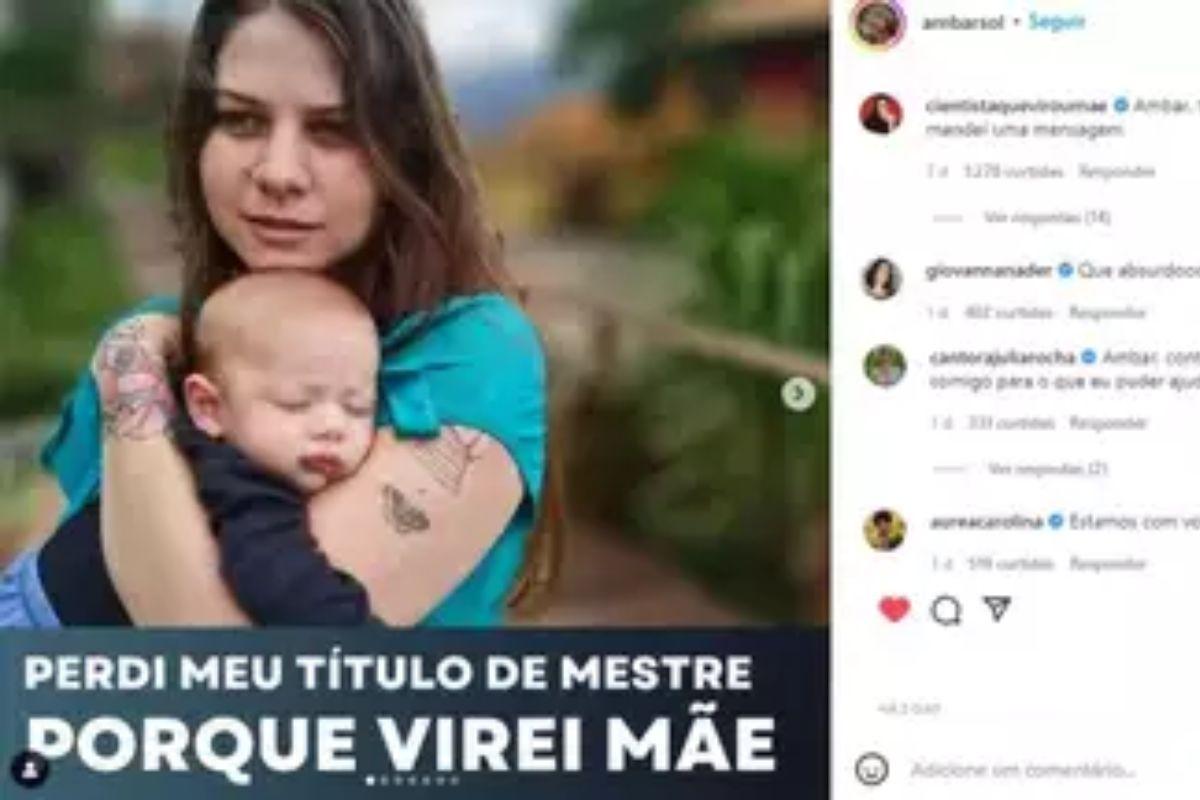Open giovannanader's profile picture
The height and width of the screenshot is (800, 1200).
882,279
